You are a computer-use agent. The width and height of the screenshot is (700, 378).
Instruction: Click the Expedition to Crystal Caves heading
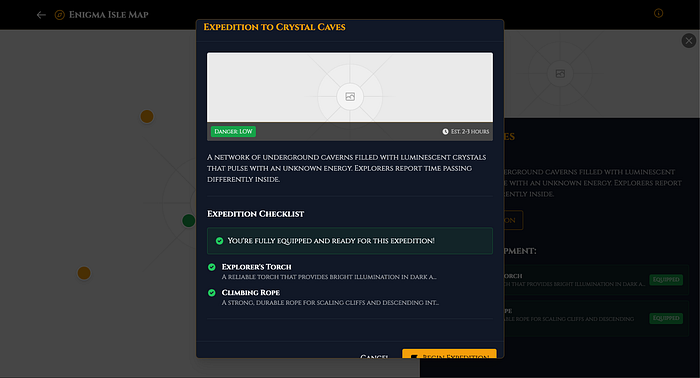click(x=275, y=27)
